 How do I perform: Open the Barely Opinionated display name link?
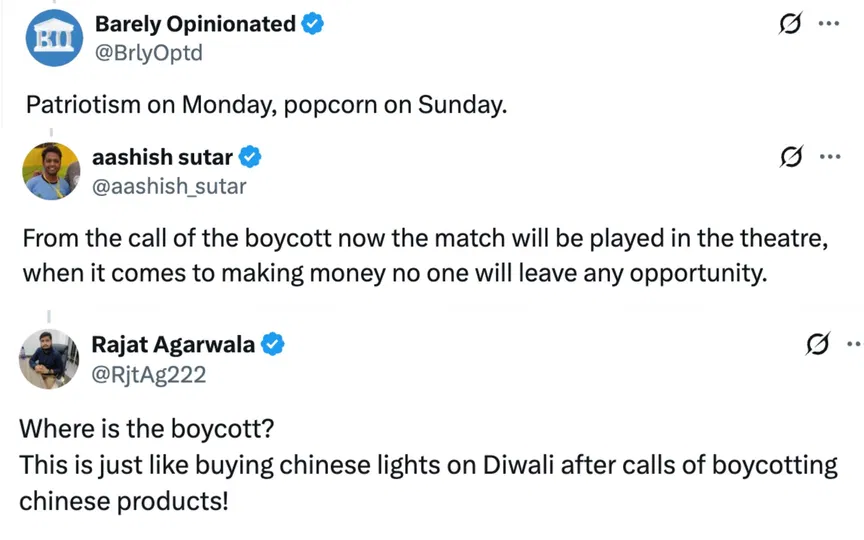(x=195, y=25)
